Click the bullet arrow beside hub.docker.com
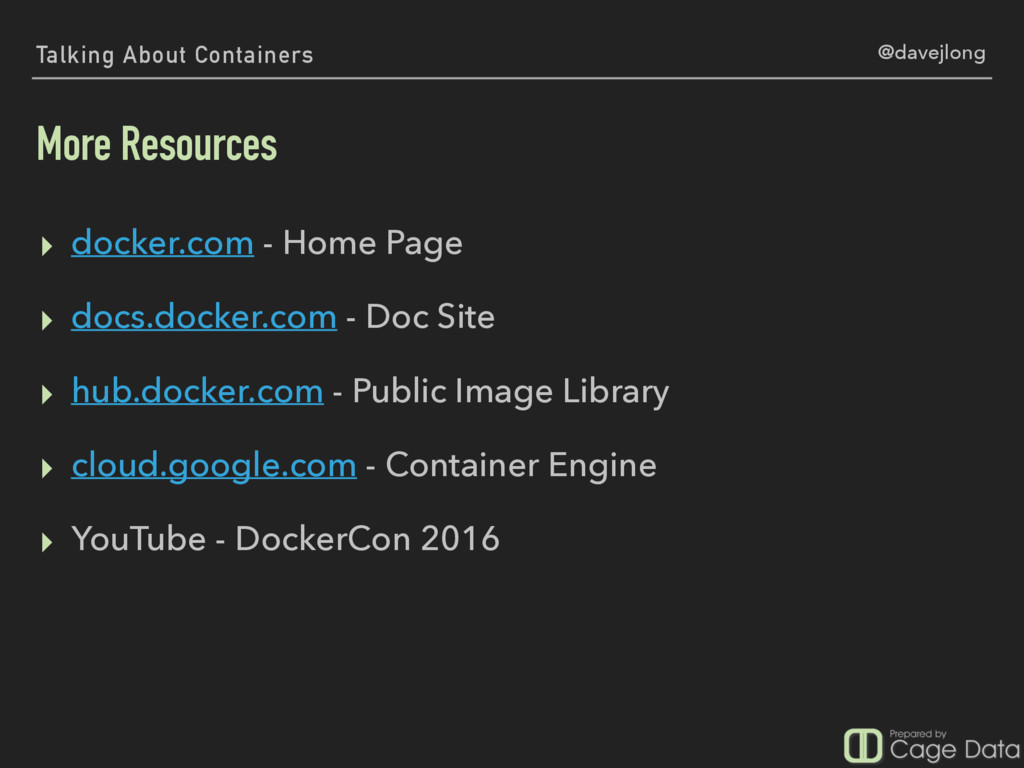This screenshot has height=768, width=1024. 46,394
